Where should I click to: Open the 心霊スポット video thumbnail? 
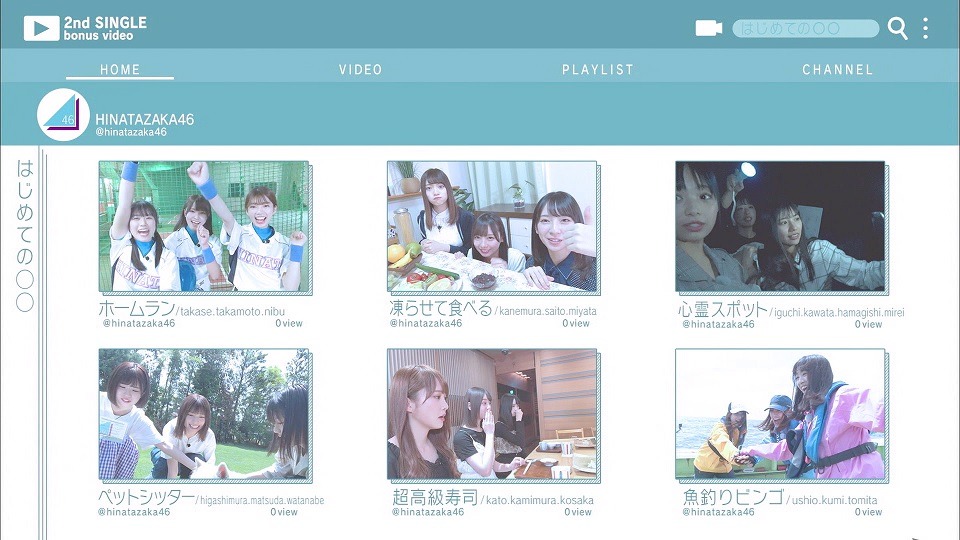click(780, 226)
